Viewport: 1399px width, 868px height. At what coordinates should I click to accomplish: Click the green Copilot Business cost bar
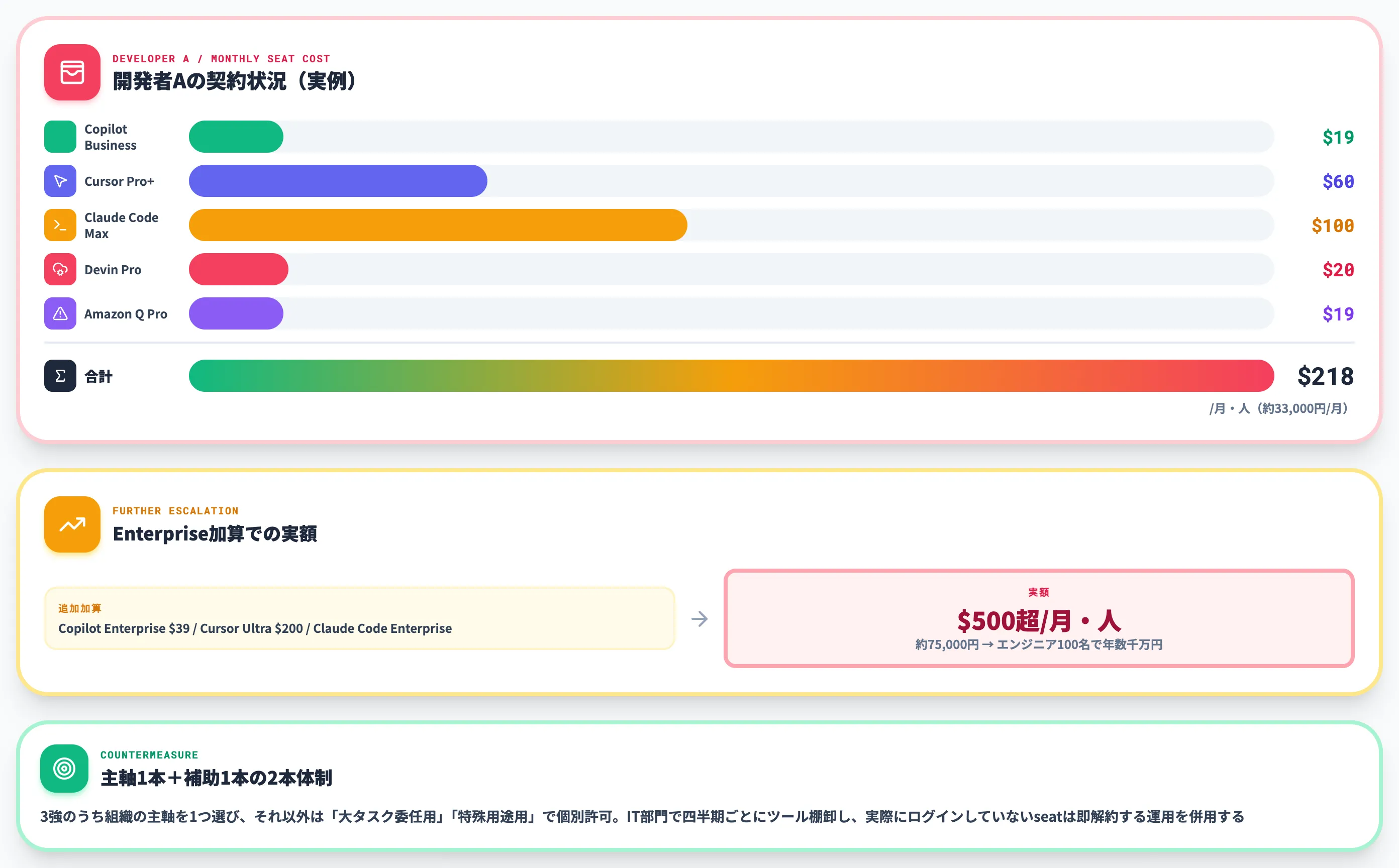coord(236,137)
